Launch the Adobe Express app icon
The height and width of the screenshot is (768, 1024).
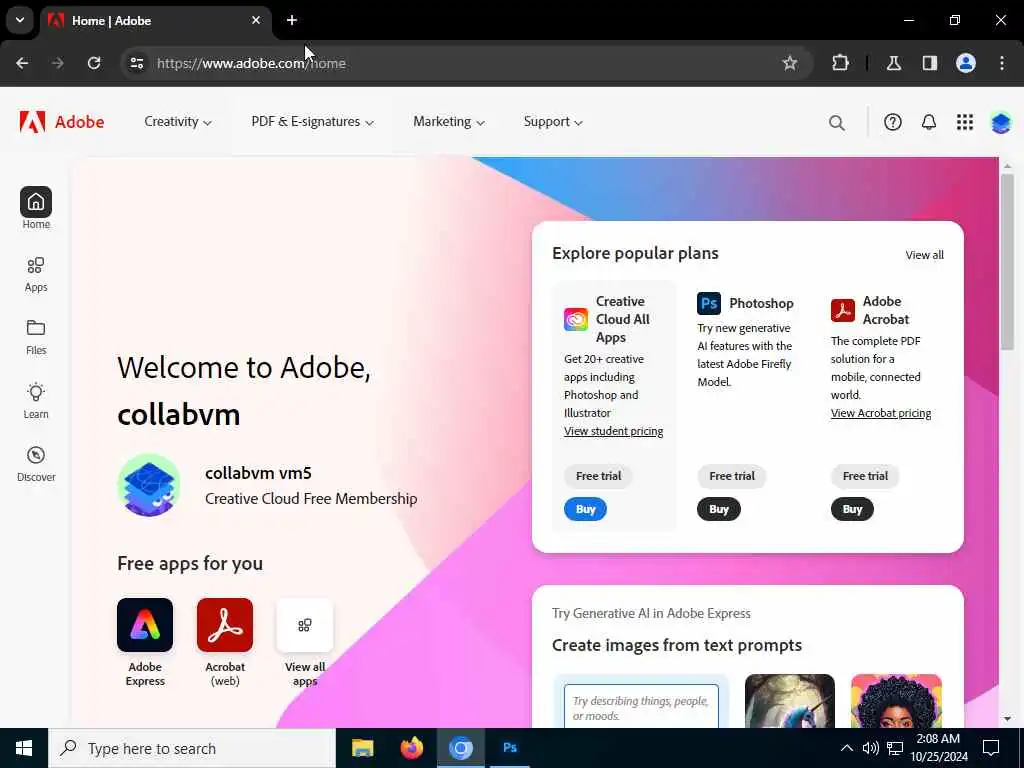(x=145, y=625)
